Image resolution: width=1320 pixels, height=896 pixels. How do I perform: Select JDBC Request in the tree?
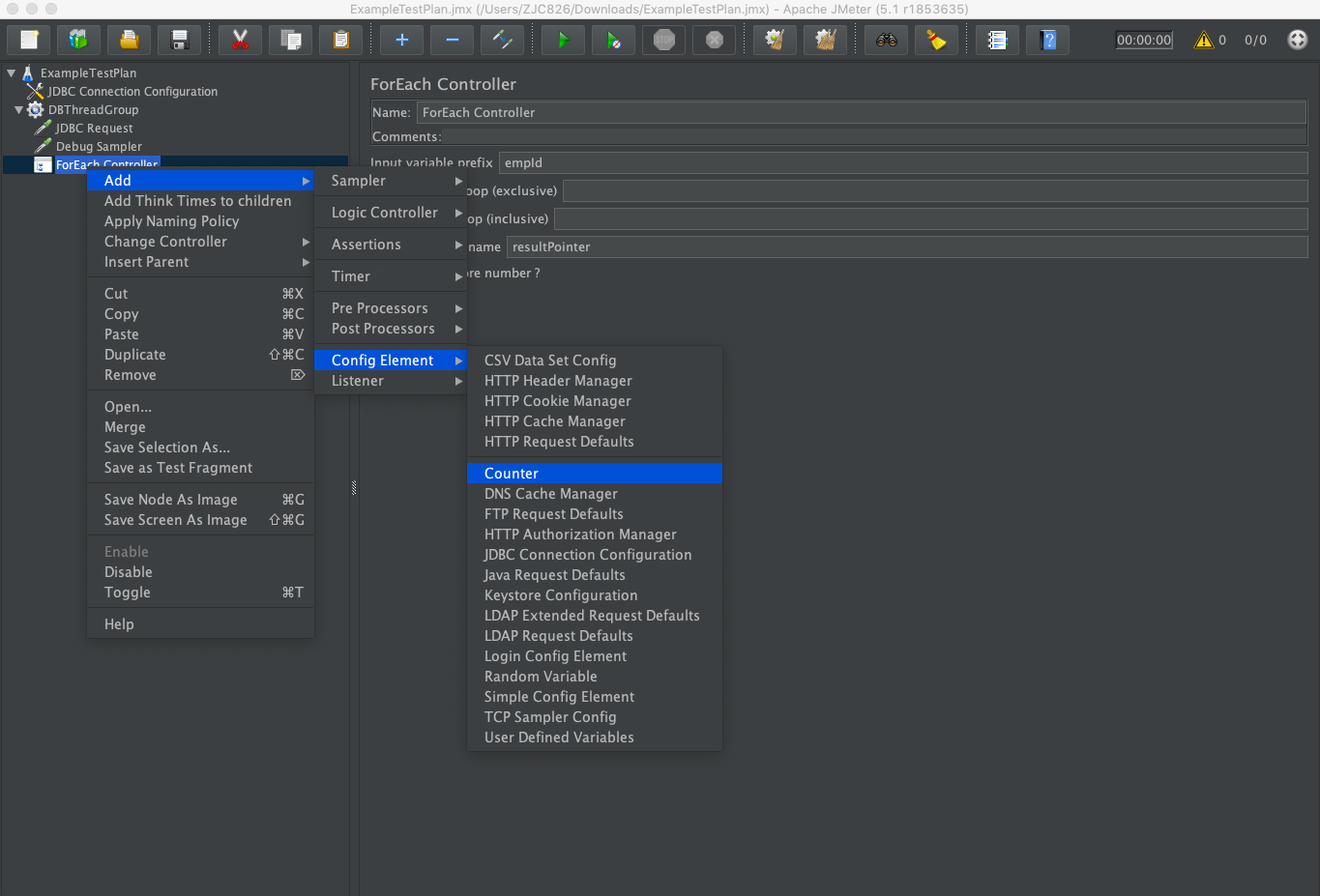[94, 128]
